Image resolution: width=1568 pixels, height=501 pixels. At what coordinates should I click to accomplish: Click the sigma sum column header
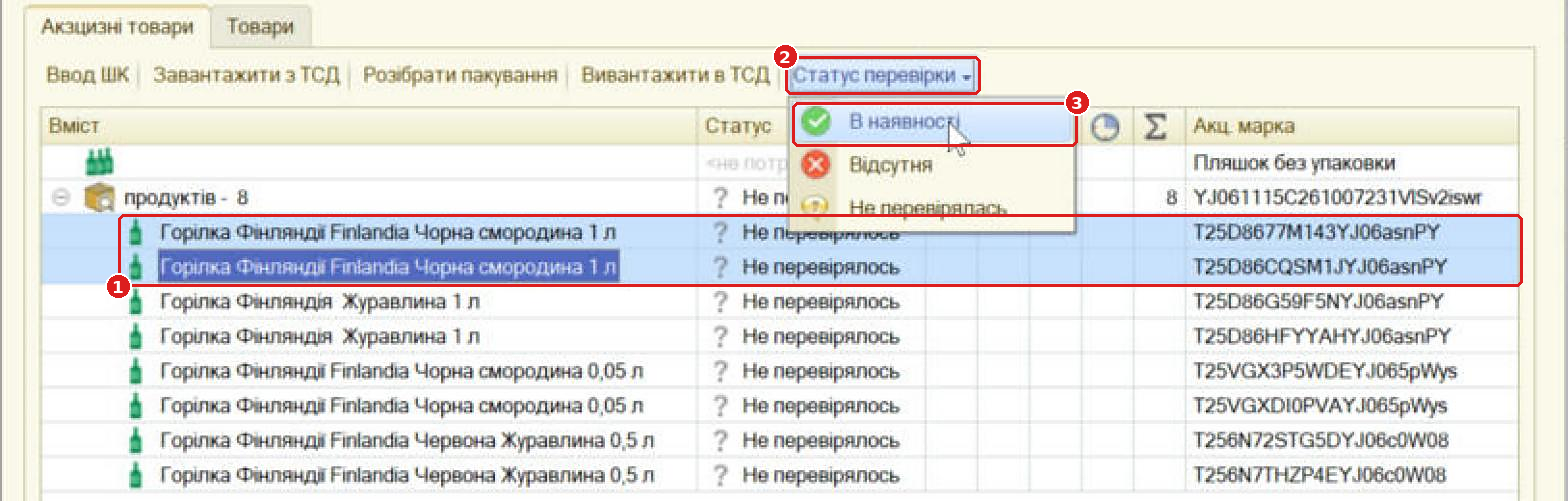[x=1155, y=127]
